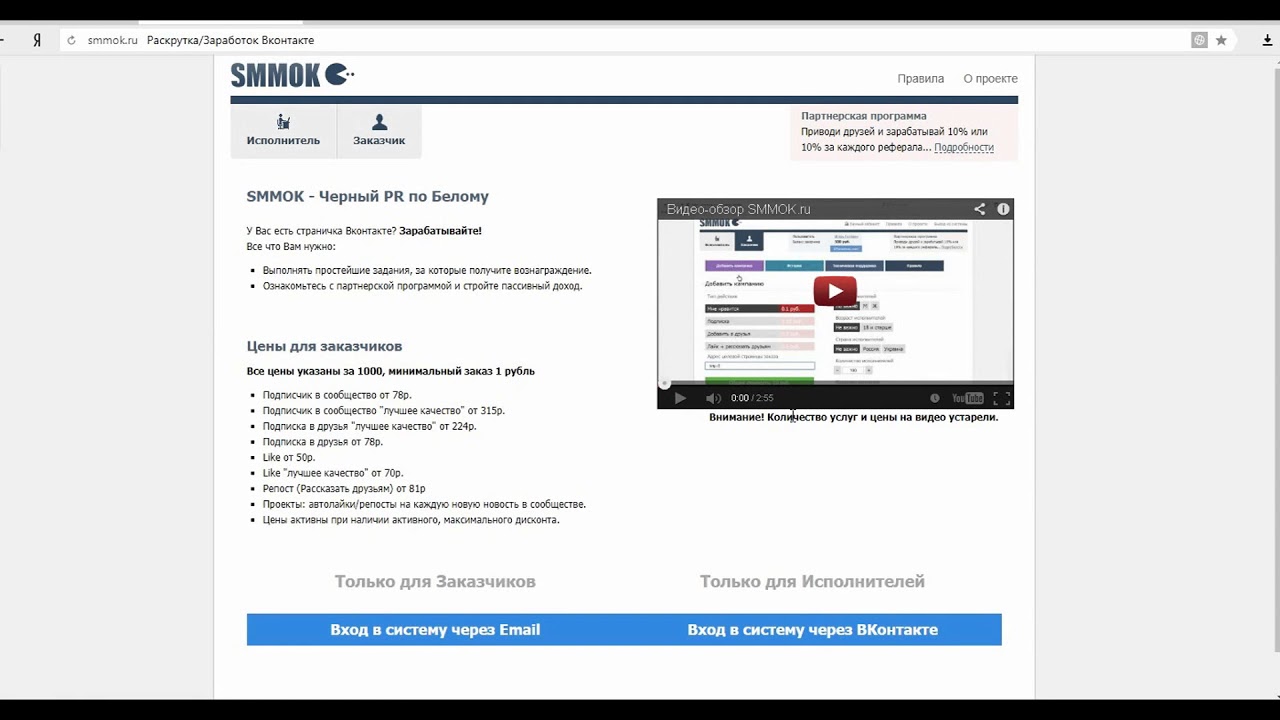Open the Правила page
The height and width of the screenshot is (720, 1280).
(920, 78)
